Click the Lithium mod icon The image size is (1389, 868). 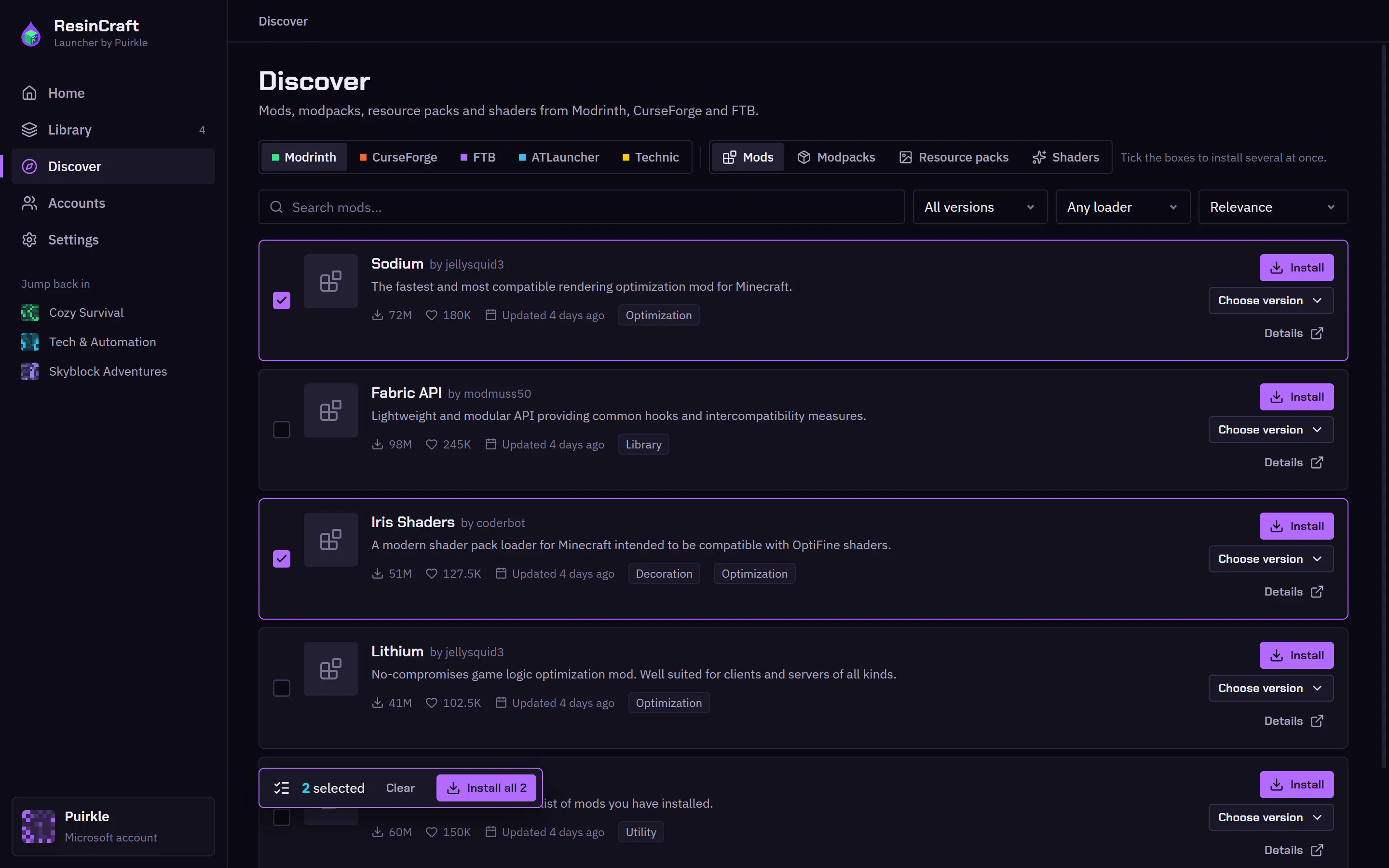330,669
